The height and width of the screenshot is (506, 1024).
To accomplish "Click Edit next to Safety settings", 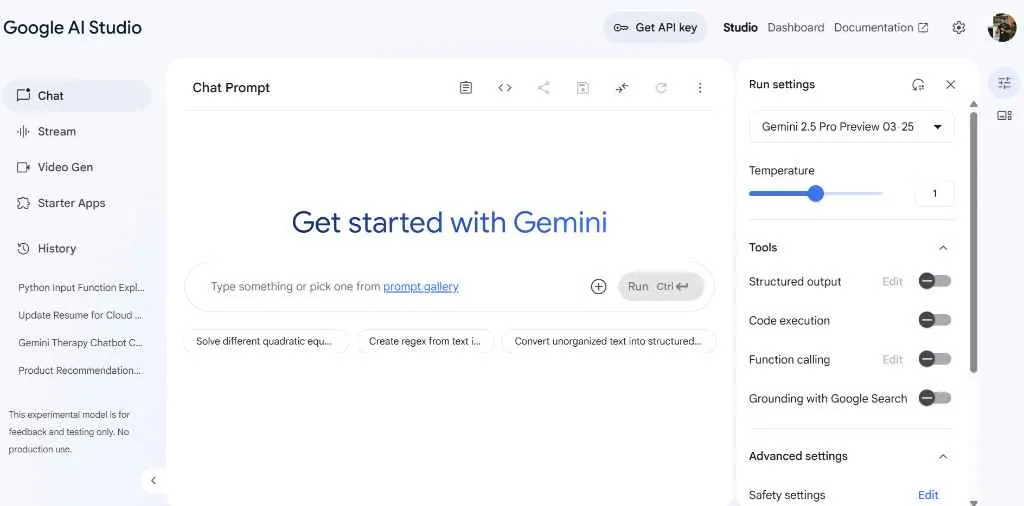I will point(928,495).
